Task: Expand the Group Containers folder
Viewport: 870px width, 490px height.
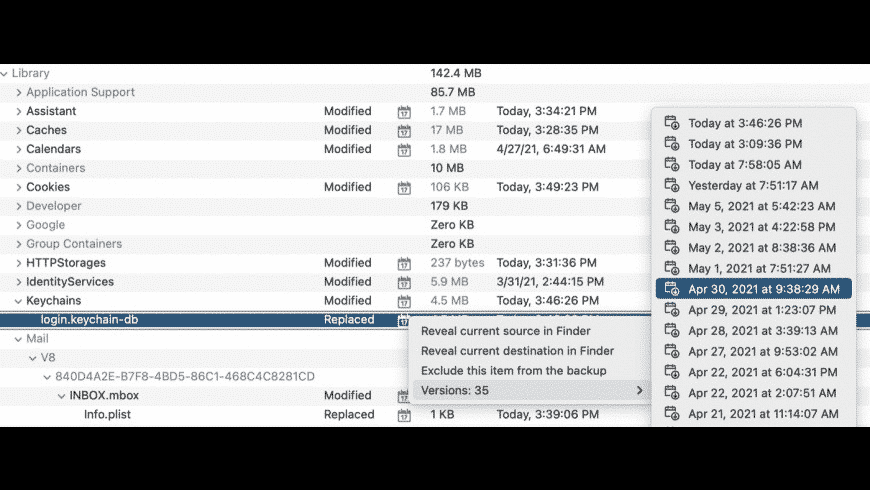Action: pos(19,244)
